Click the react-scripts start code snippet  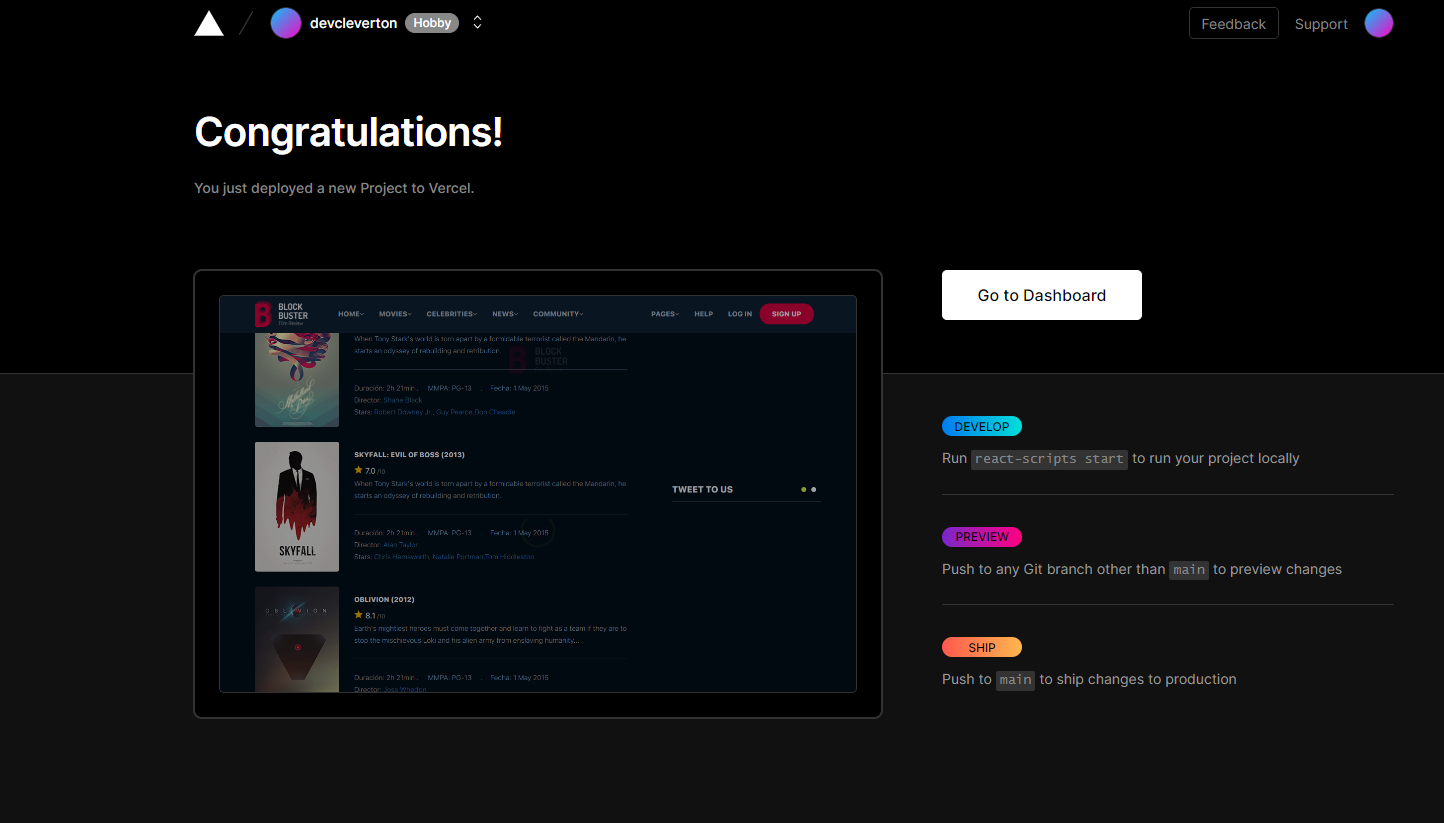click(1049, 459)
